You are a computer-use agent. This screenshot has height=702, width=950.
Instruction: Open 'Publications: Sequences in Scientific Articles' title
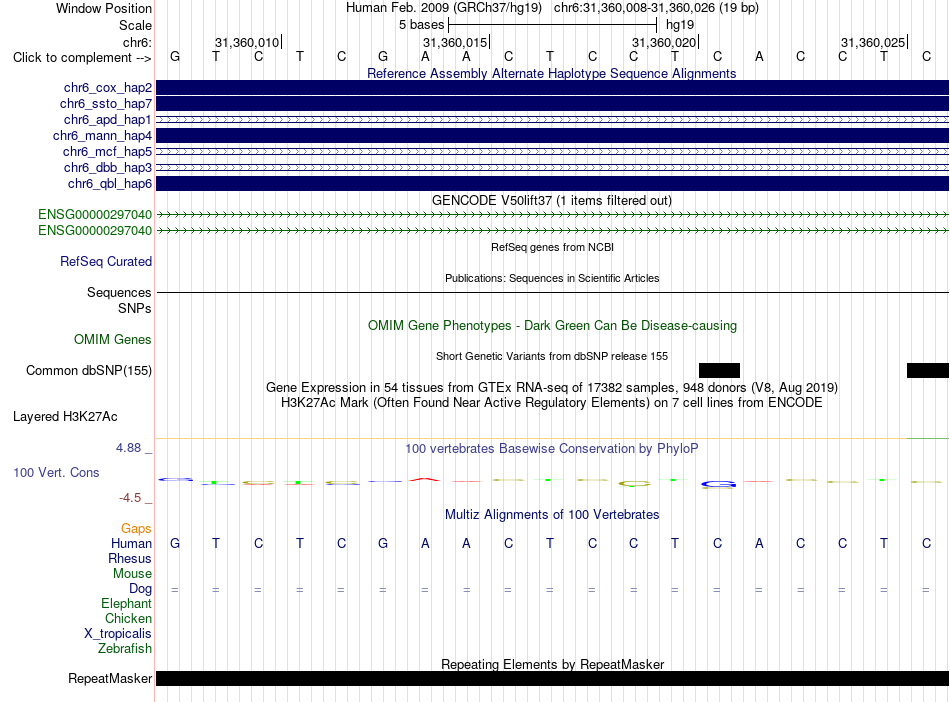point(552,278)
